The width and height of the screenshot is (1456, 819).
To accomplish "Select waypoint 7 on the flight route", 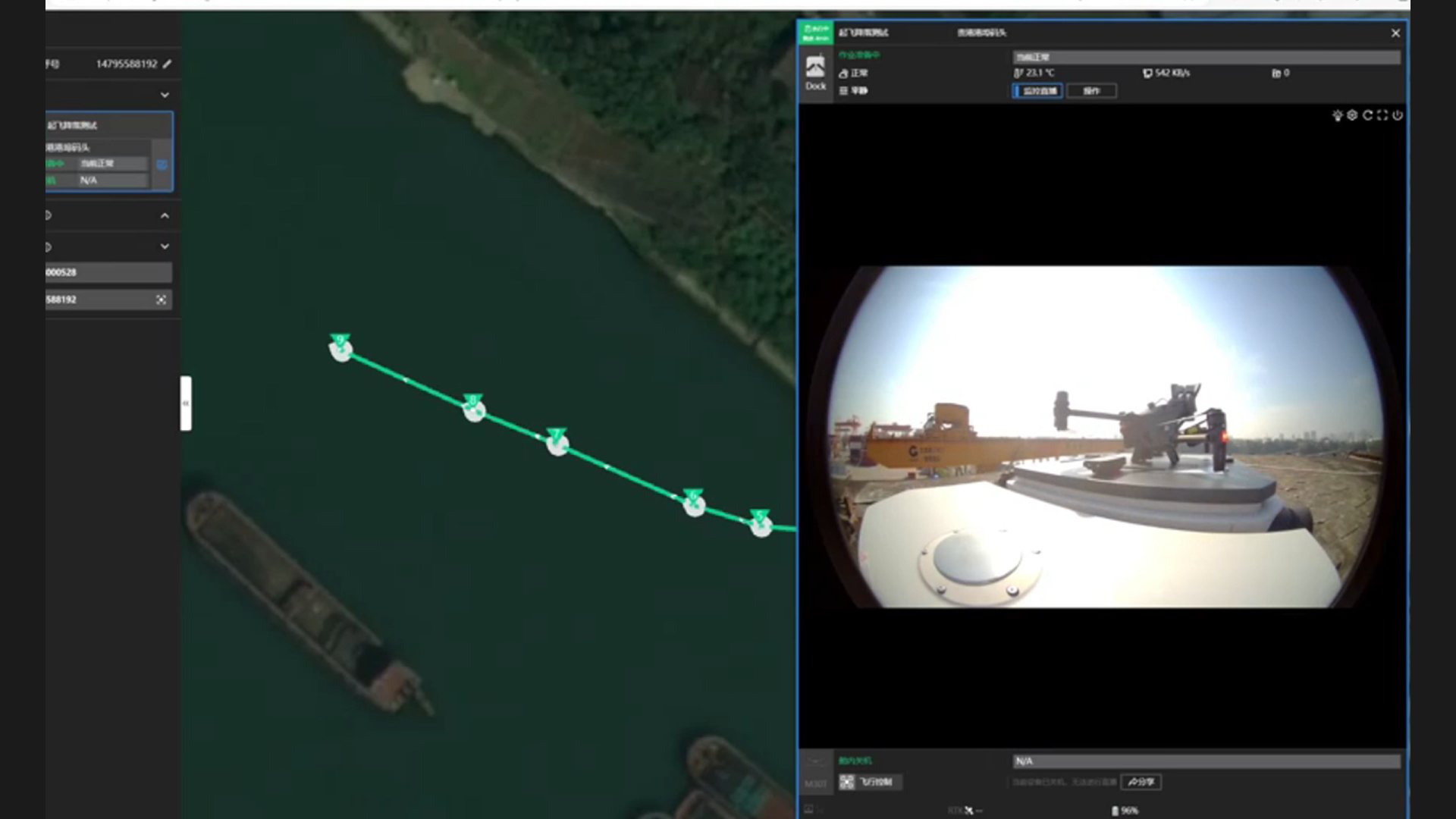I will 557,442.
